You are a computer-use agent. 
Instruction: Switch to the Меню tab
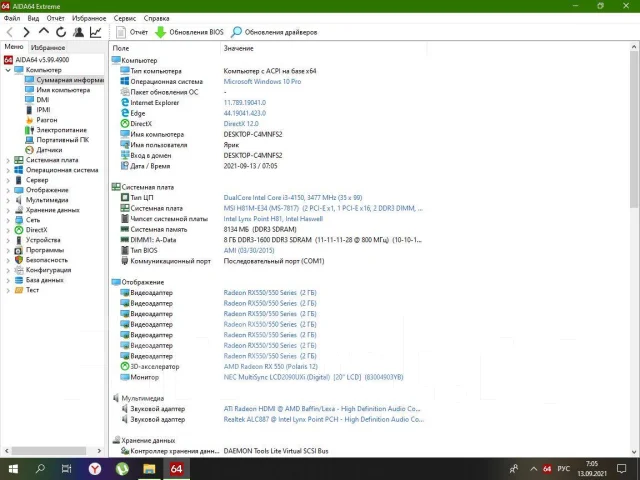tap(14, 47)
